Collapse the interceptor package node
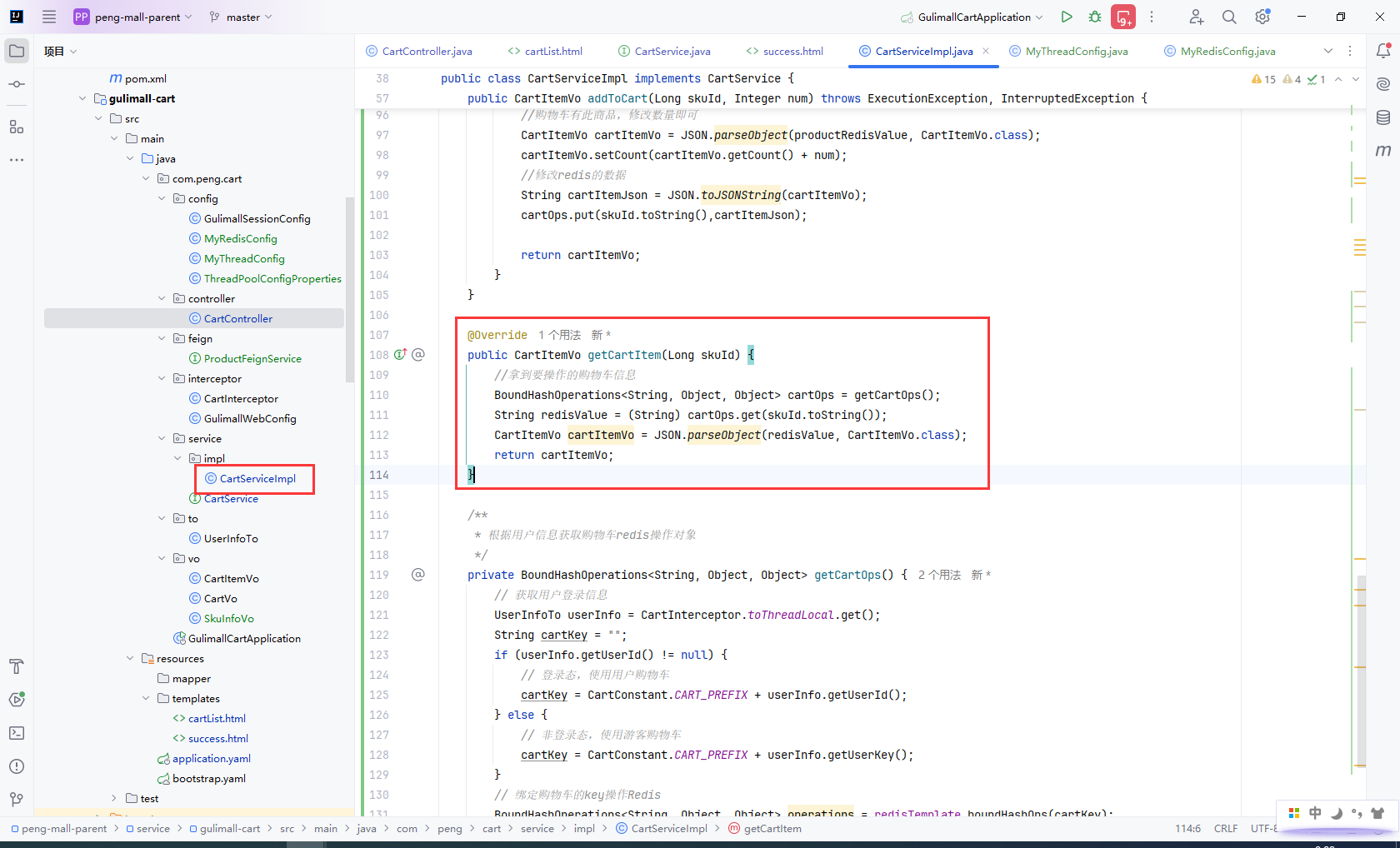Image resolution: width=1400 pixels, height=848 pixels. point(162,378)
